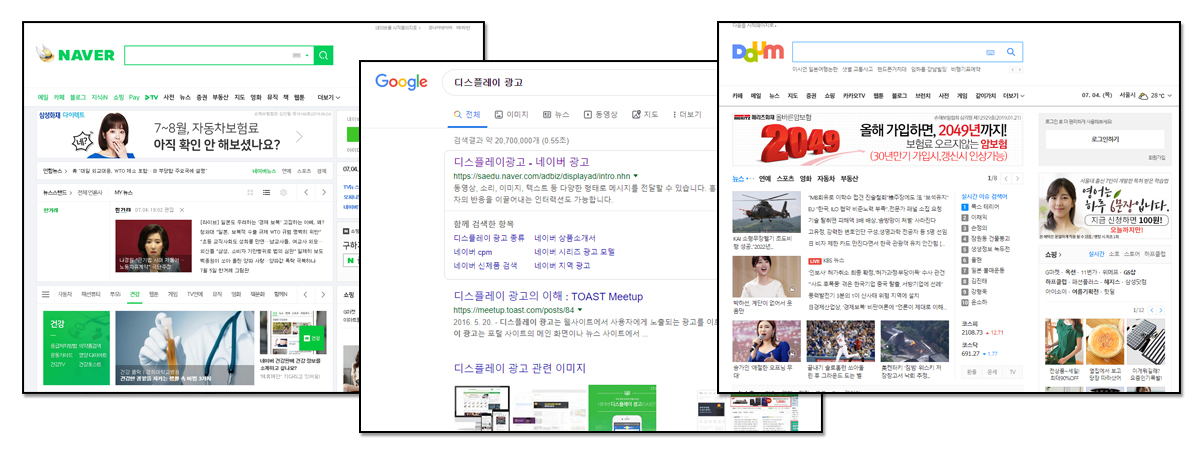Screen dimensions: 1200x457
Task: Open the 2049 insurance banner on Daum
Action: (x=879, y=140)
